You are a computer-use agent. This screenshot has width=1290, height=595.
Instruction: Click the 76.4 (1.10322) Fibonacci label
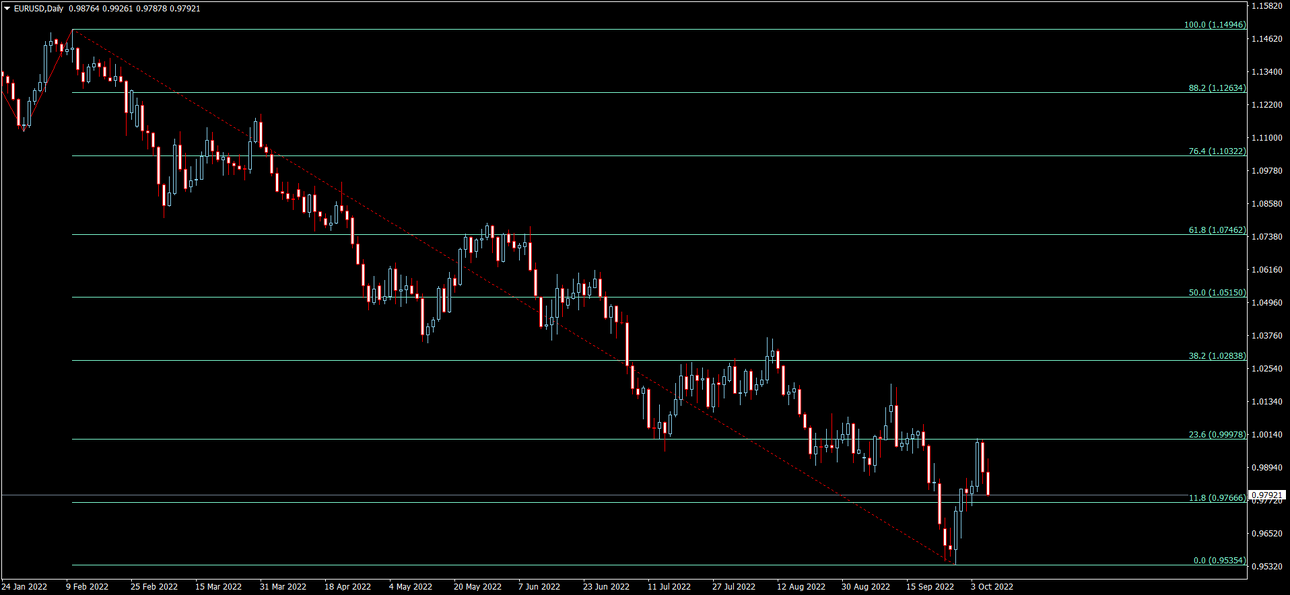click(x=1216, y=151)
